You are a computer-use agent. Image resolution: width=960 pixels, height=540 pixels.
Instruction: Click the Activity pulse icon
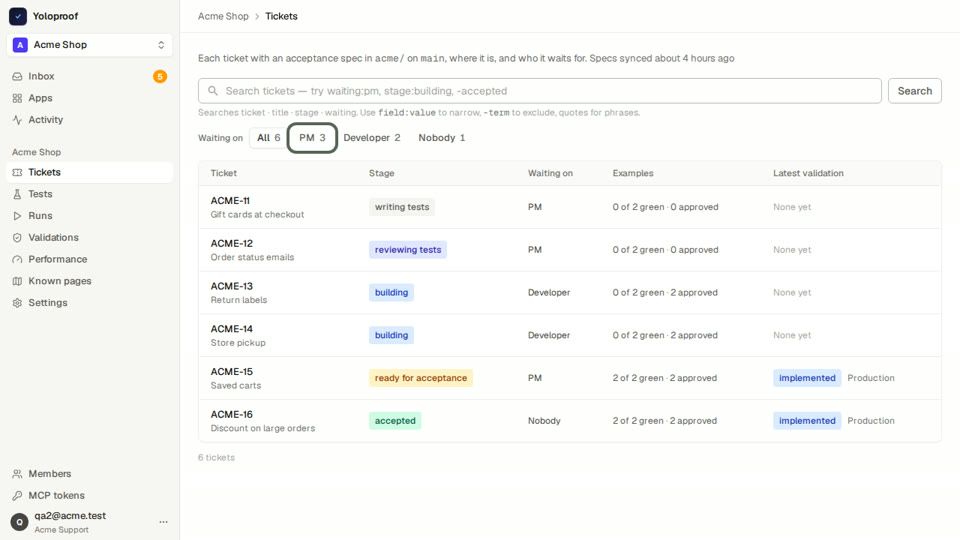point(17,120)
